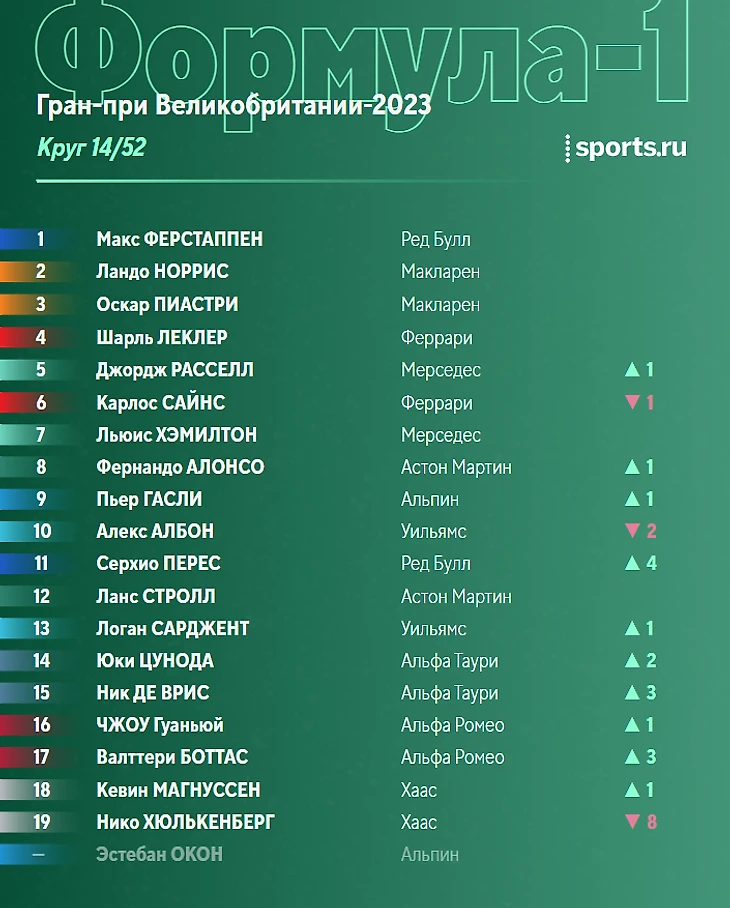
Task: Click the red position 4 Ferrari badge
Action: (40, 337)
